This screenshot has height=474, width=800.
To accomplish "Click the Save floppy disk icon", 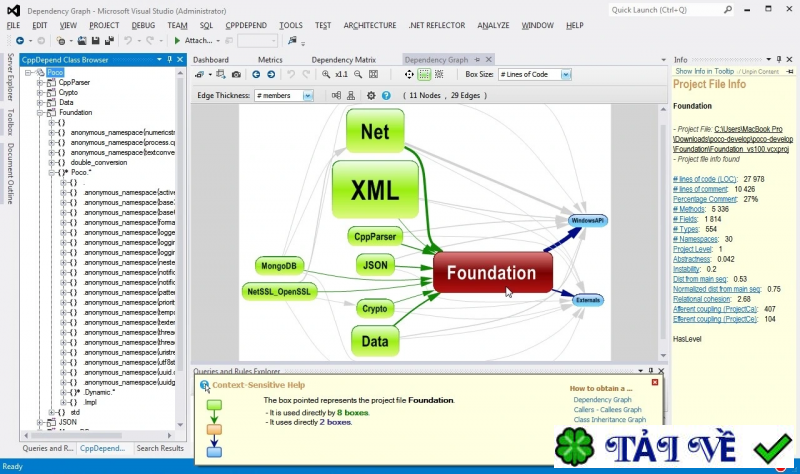I will [x=95, y=40].
